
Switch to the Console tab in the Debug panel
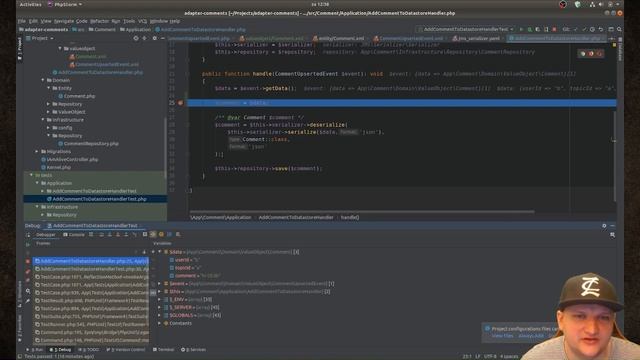tap(74, 235)
